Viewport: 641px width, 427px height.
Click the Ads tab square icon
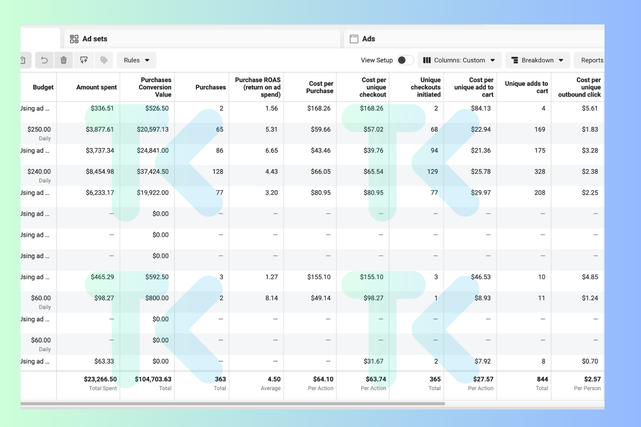pos(354,39)
